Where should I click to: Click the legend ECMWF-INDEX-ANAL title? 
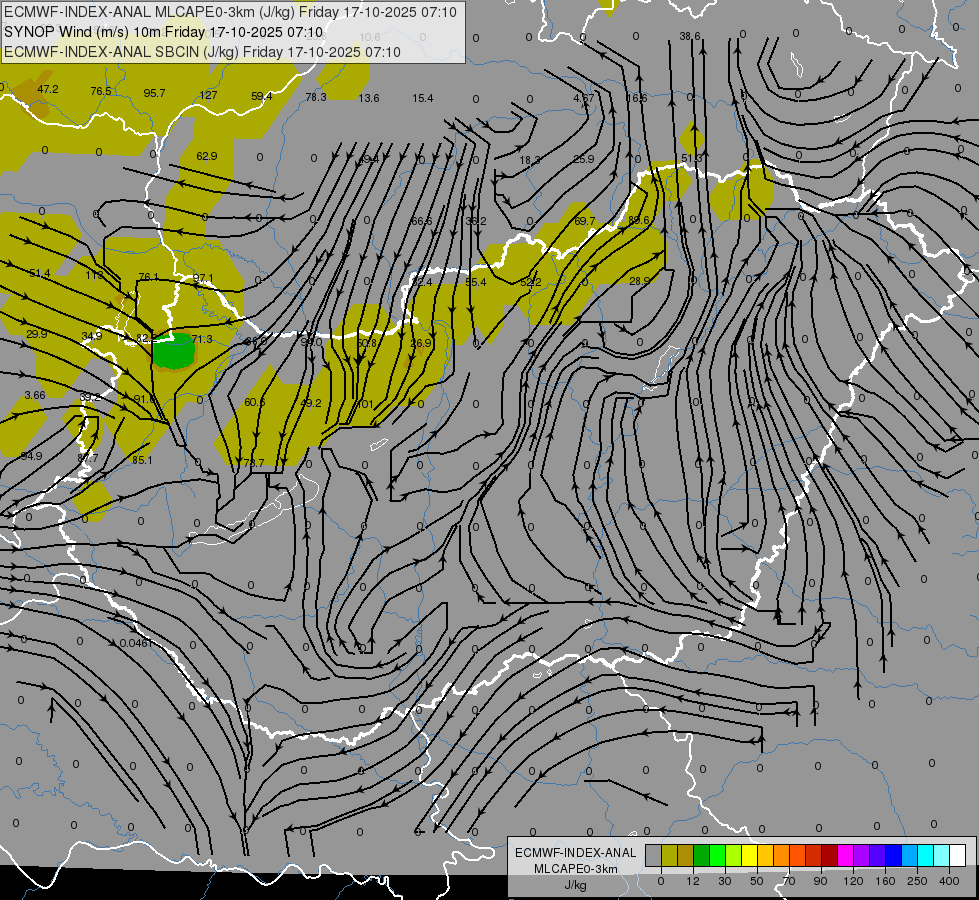(576, 853)
